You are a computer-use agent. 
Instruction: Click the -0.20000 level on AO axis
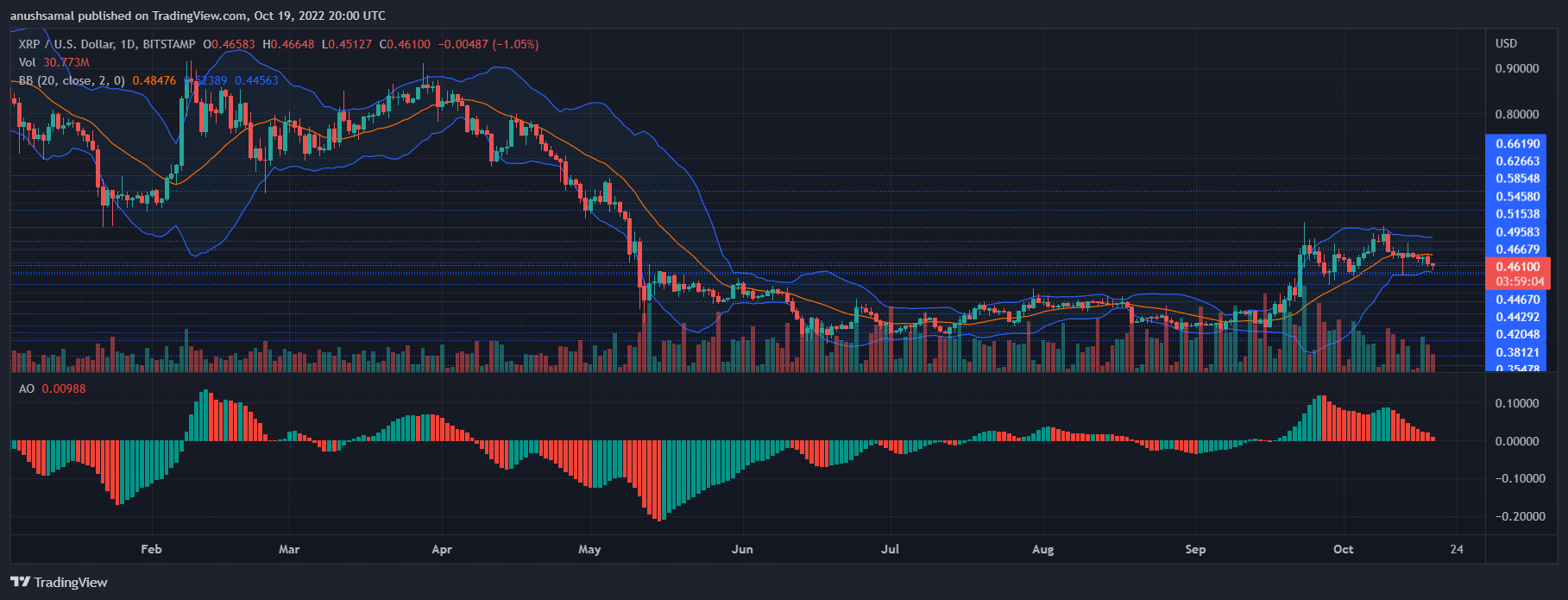(x=1516, y=516)
